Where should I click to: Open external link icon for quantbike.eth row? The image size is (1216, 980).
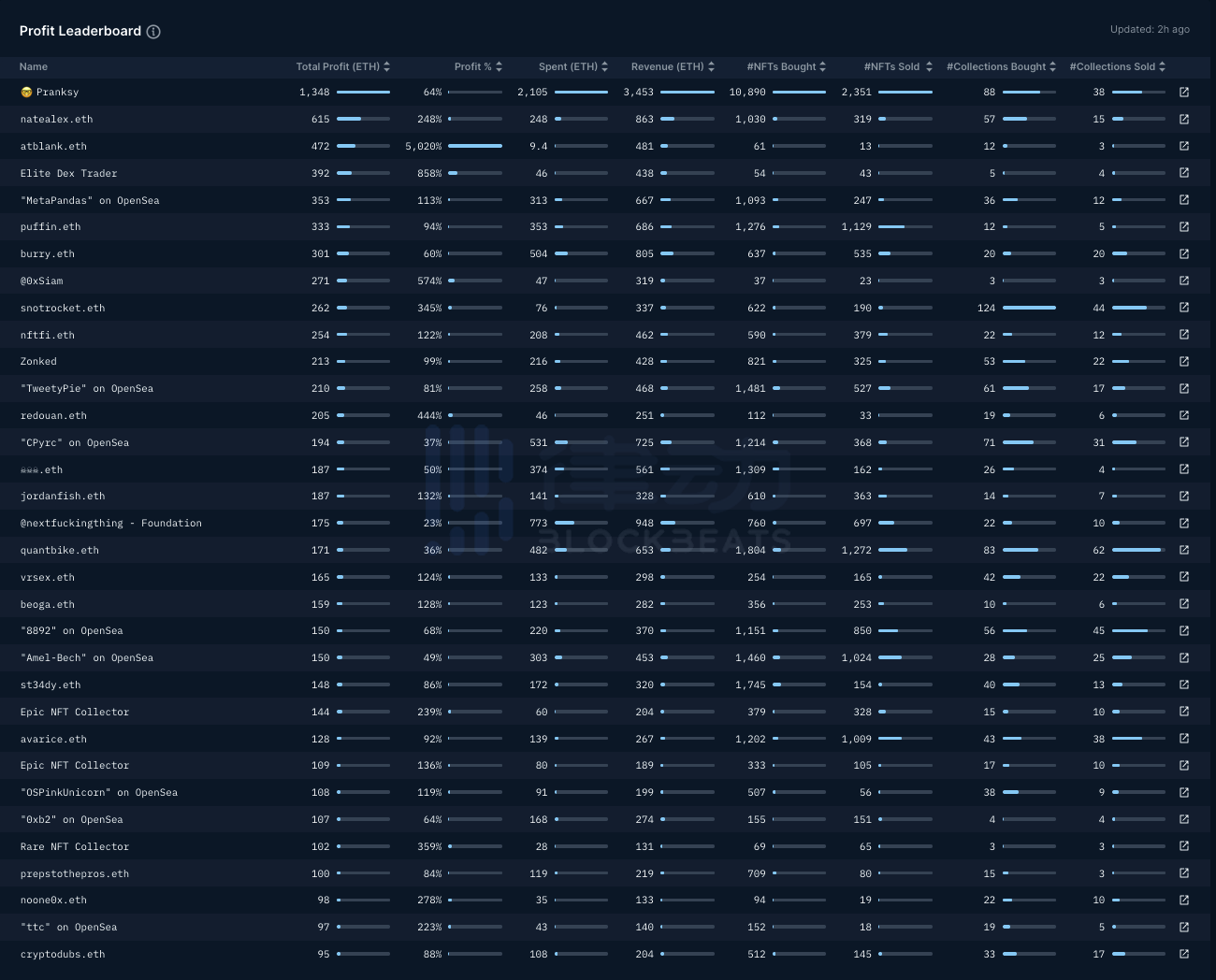1184,550
